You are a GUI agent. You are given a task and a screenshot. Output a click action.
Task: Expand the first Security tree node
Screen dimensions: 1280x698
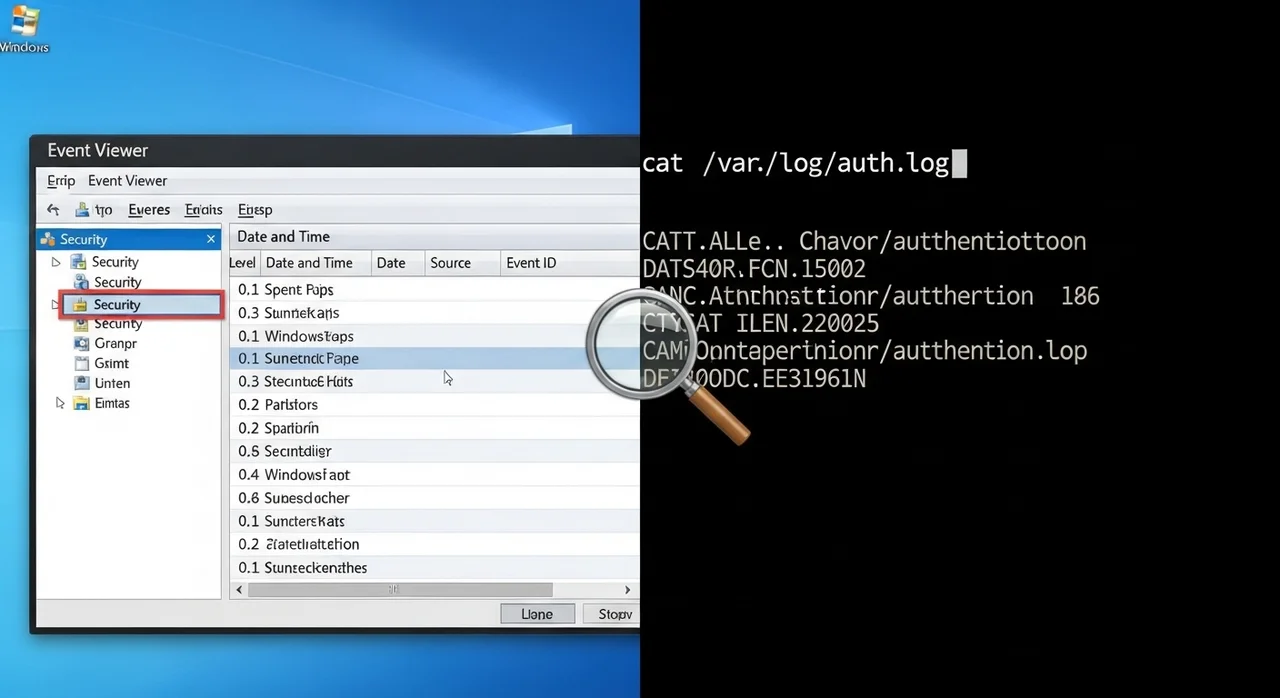[56, 262]
